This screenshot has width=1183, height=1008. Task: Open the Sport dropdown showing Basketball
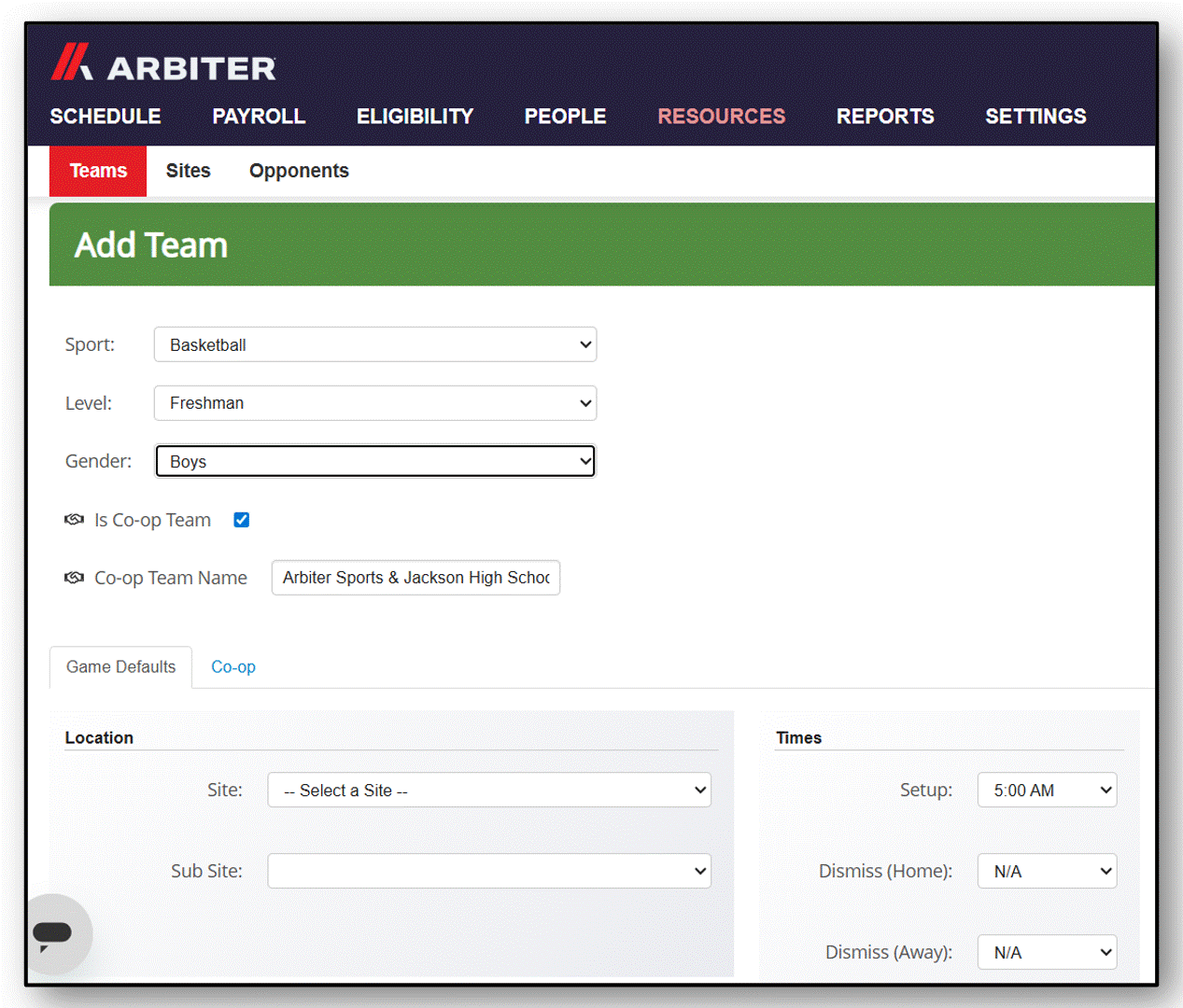pos(375,344)
